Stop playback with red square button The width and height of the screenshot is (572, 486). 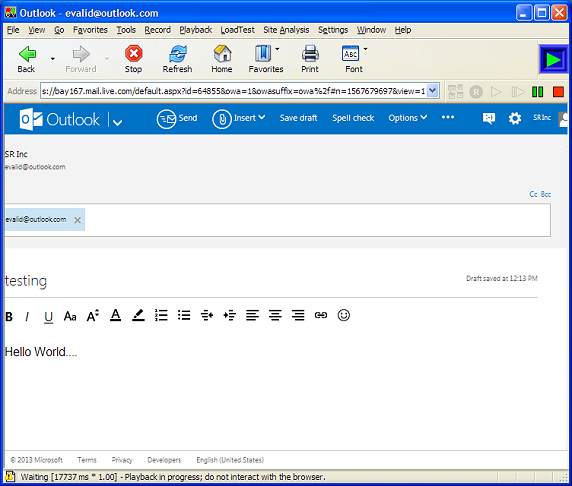[558, 92]
